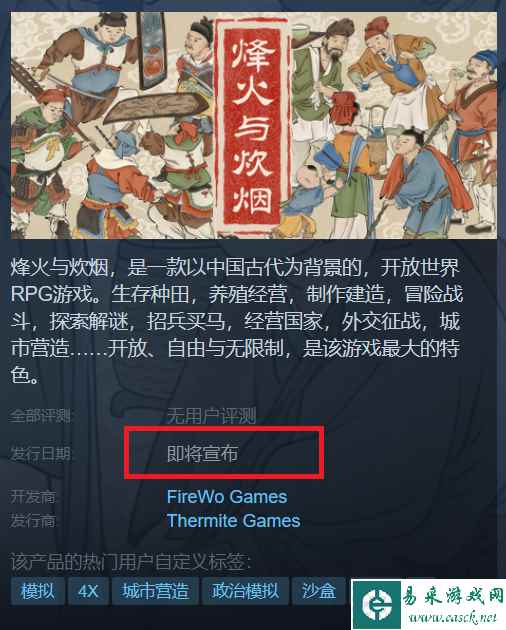Click the 发行日期 label

(x=40, y=454)
